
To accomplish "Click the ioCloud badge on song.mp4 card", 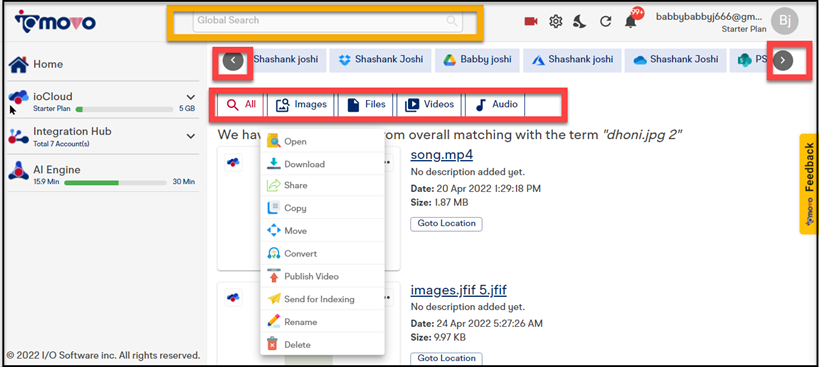I will click(233, 162).
